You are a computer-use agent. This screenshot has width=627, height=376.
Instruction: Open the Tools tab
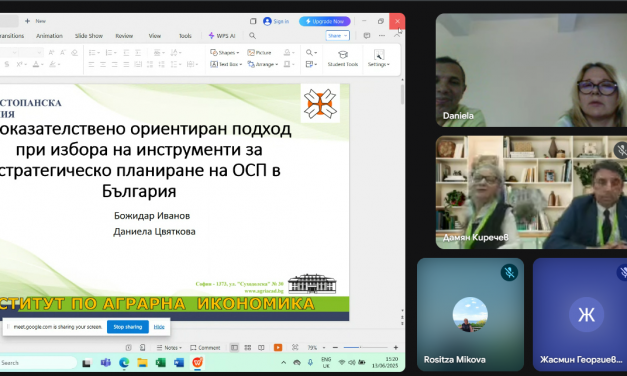click(185, 36)
